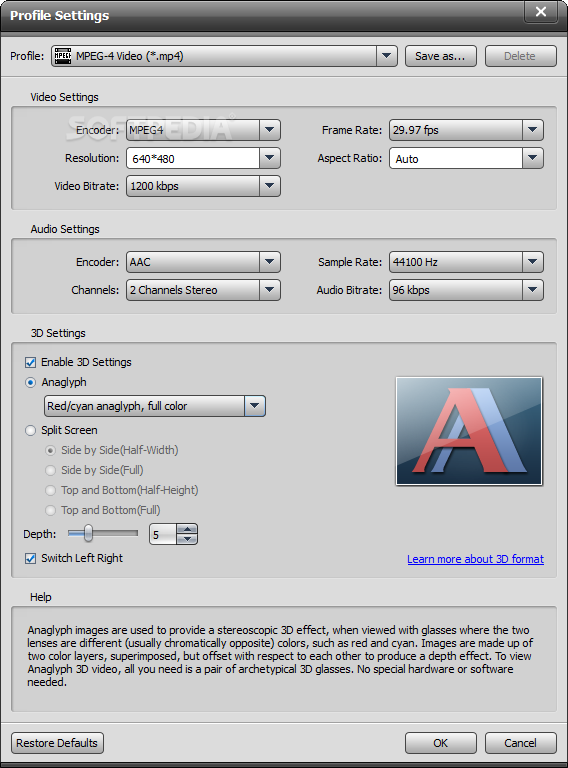This screenshot has width=568, height=768.
Task: Click the Cancel button
Action: pyautogui.click(x=520, y=743)
